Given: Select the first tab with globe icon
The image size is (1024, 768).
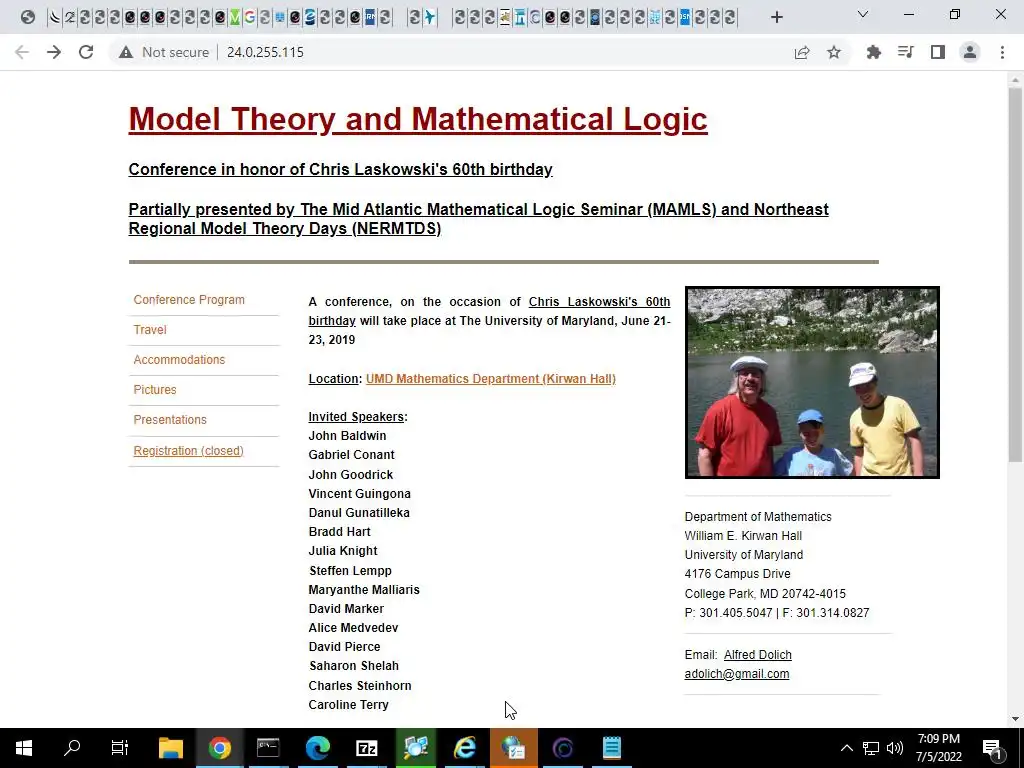Looking at the screenshot, I should coord(27,18).
